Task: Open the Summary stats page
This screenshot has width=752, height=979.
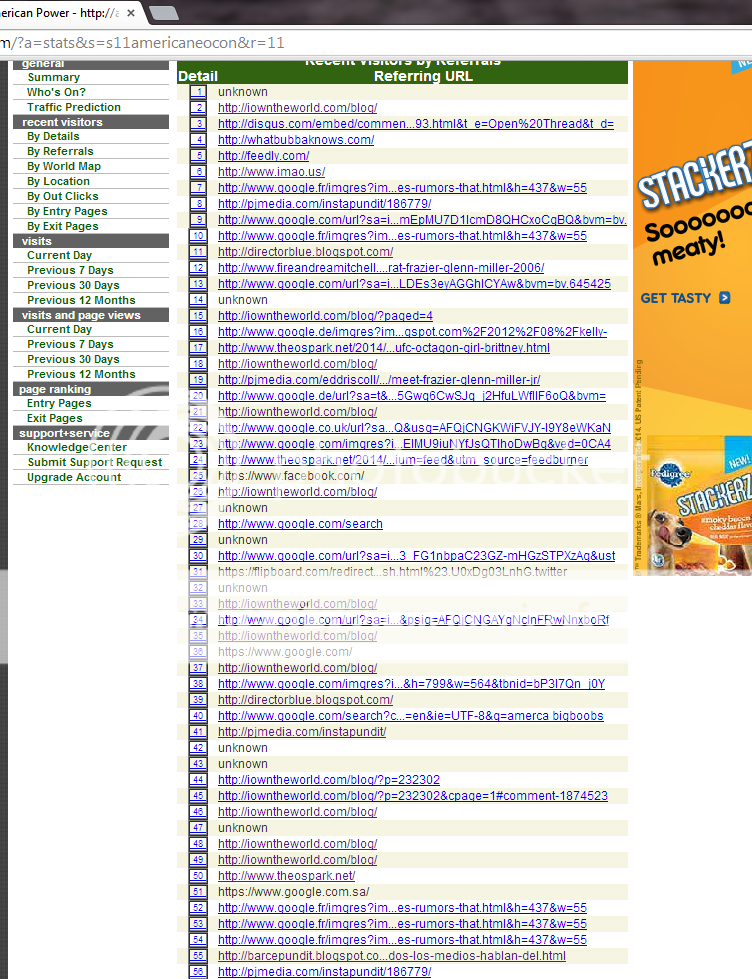Action: (54, 77)
